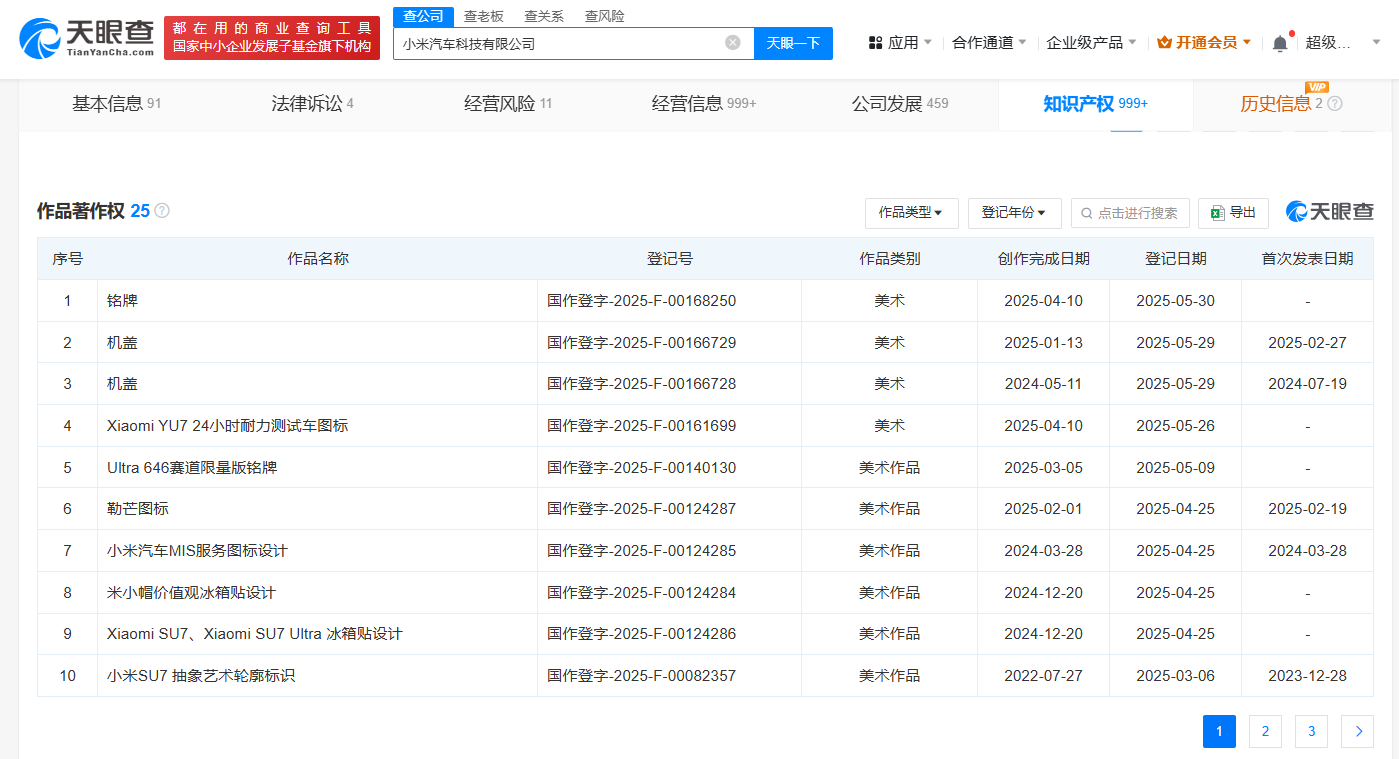The height and width of the screenshot is (759, 1399).
Task: Clear the search box with X icon
Action: pyautogui.click(x=733, y=43)
